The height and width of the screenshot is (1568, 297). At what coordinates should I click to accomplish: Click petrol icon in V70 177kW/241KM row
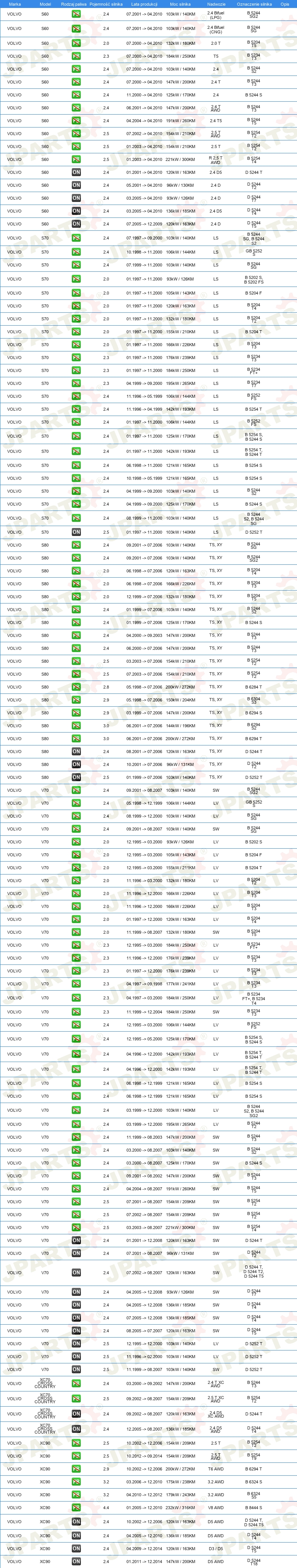[76, 983]
